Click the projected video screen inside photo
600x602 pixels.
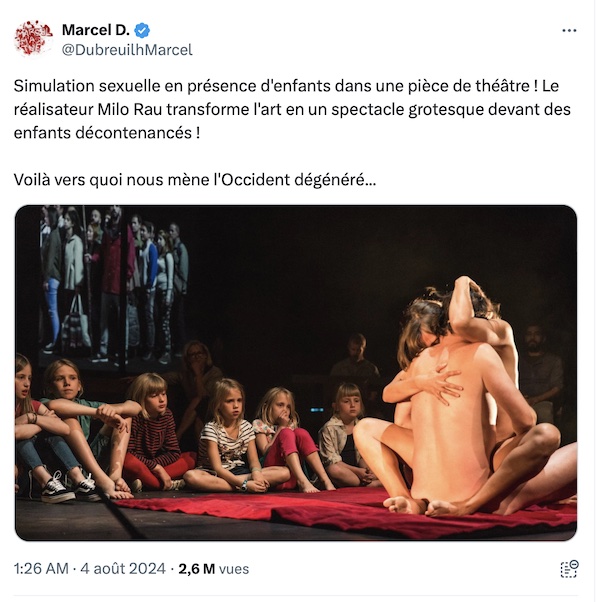click(x=115, y=284)
